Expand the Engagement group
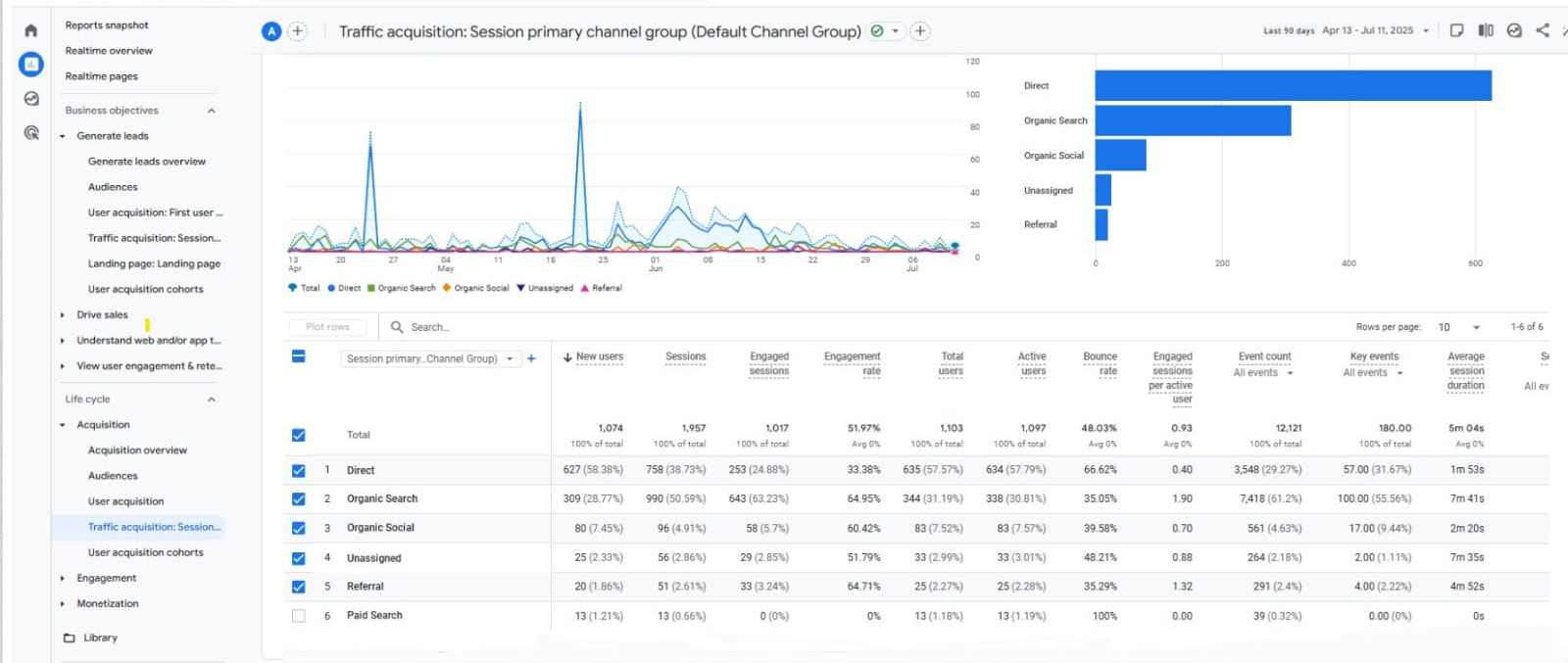 [x=63, y=579]
